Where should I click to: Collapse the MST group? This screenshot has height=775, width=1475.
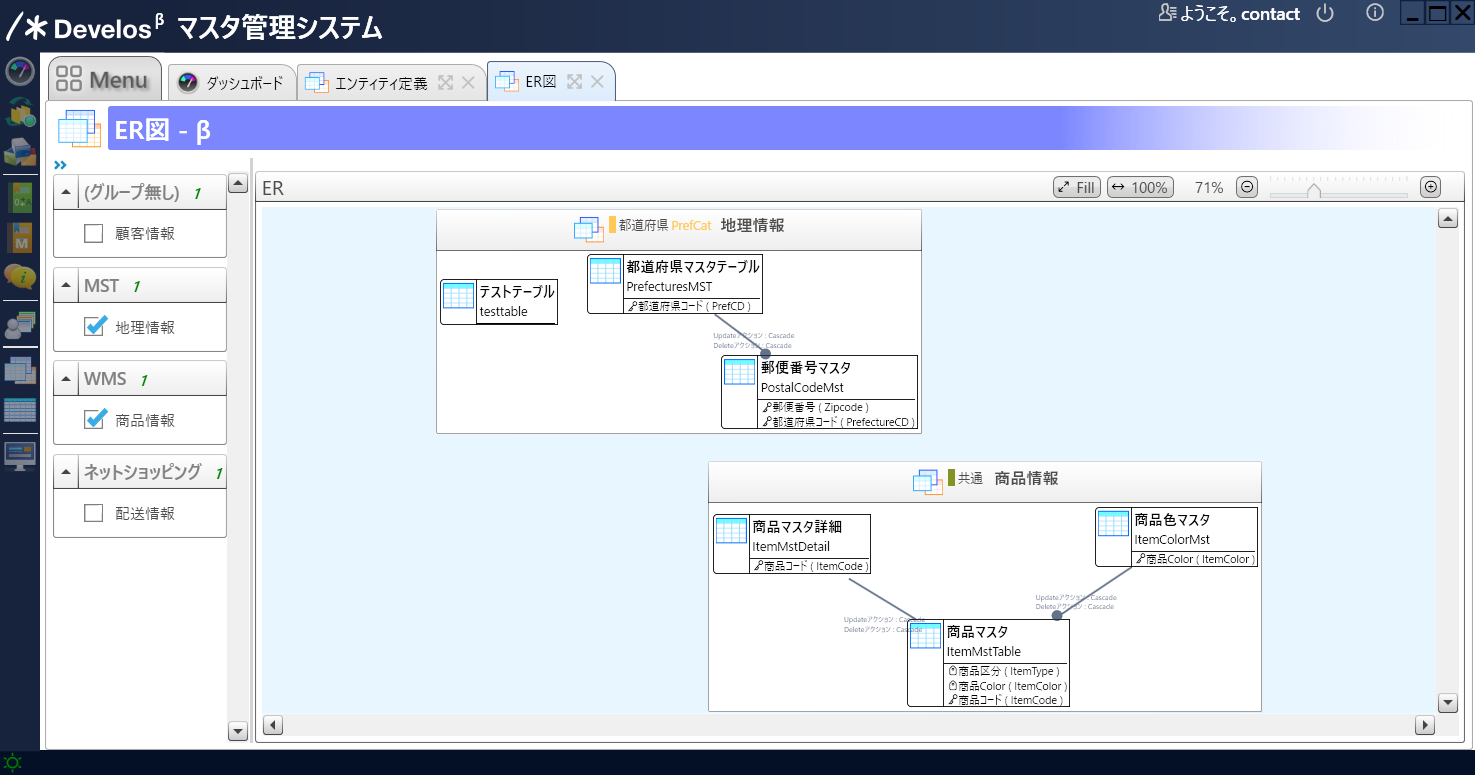pyautogui.click(x=66, y=286)
